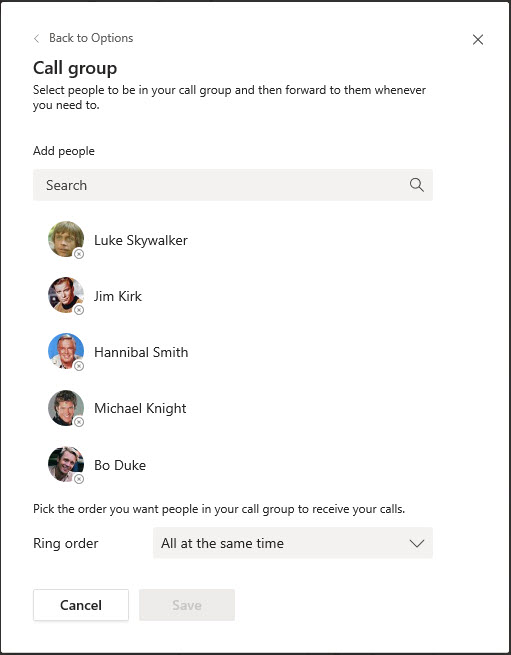Select the name Hannibal Smith
Screen dimensions: 511x655
[141, 352]
